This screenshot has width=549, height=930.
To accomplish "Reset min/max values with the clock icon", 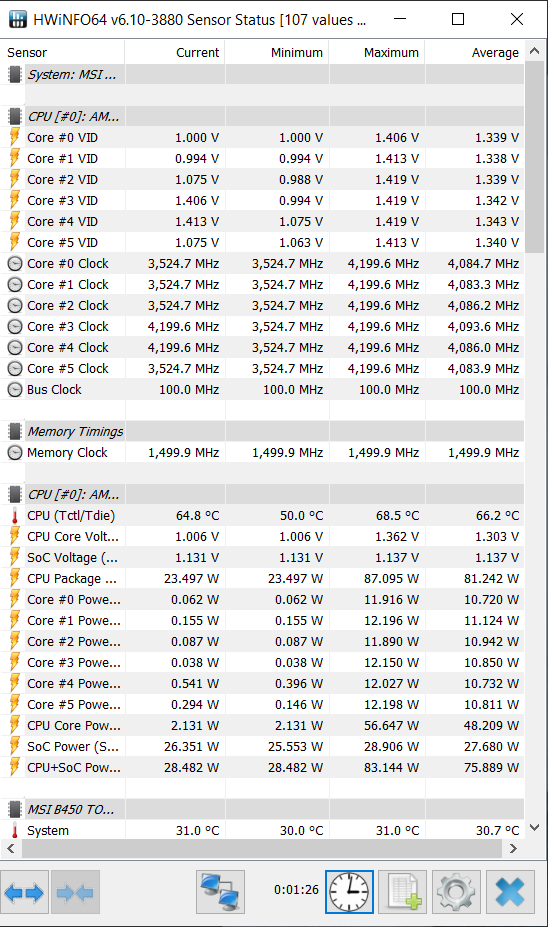I will point(349,892).
